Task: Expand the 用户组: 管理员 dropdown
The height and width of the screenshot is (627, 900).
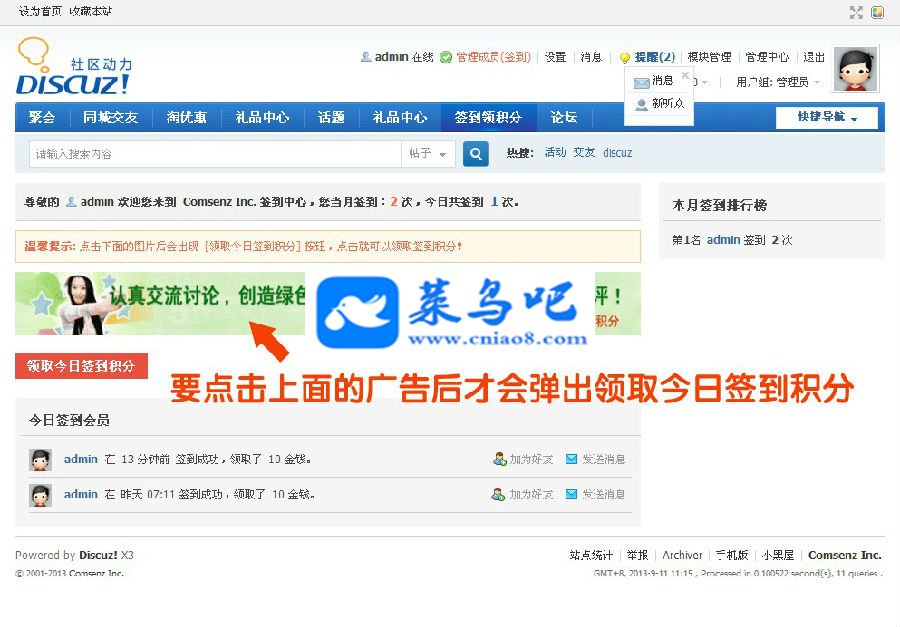Action: click(x=778, y=82)
